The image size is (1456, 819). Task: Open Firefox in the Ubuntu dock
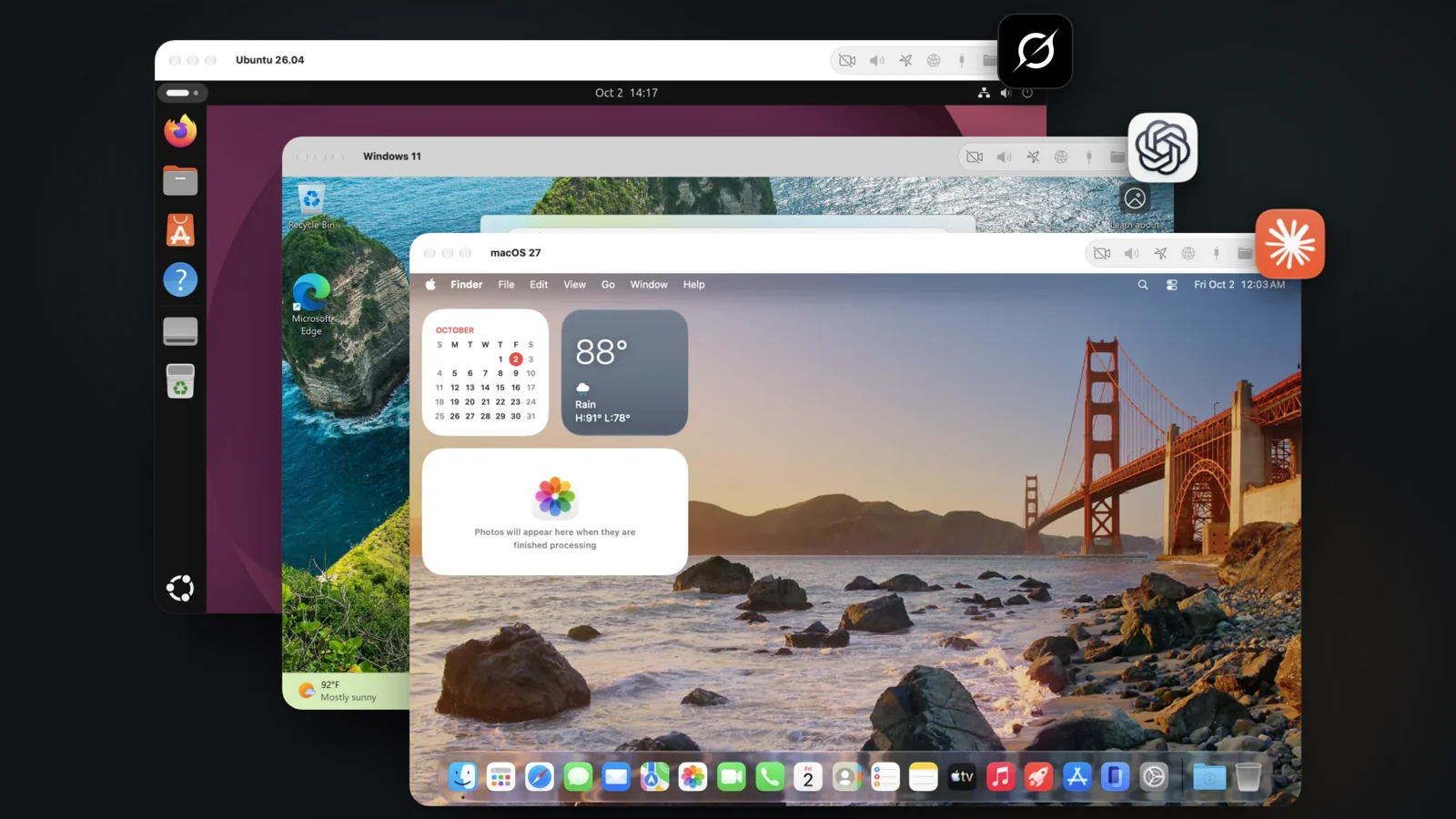tap(180, 131)
